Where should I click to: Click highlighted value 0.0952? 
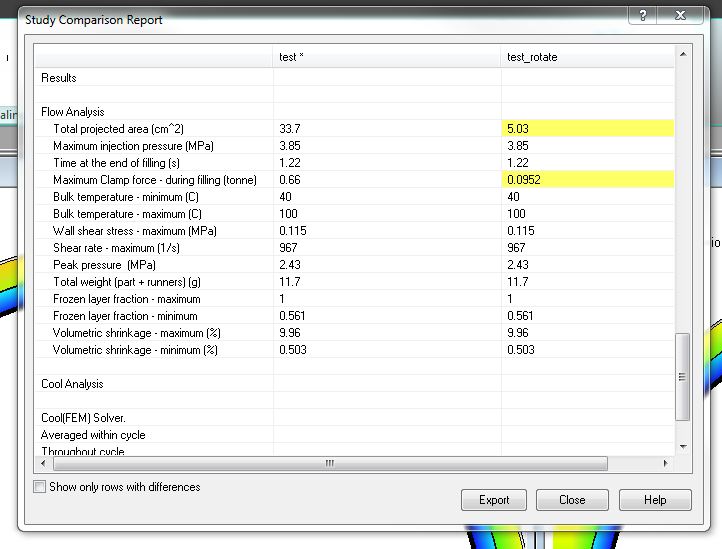588,180
